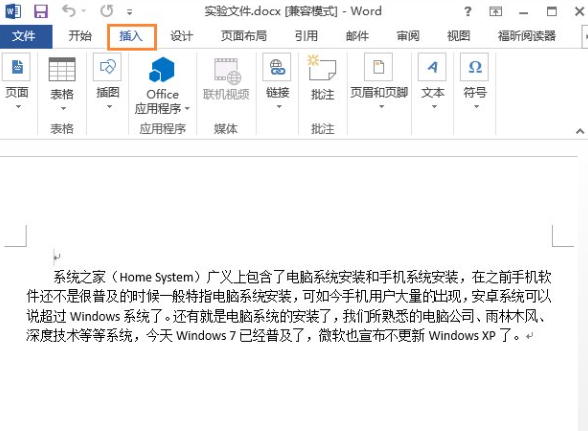The height and width of the screenshot is (431, 588).
Task: Expand the 表格 dropdown arrow
Action: coord(63,109)
